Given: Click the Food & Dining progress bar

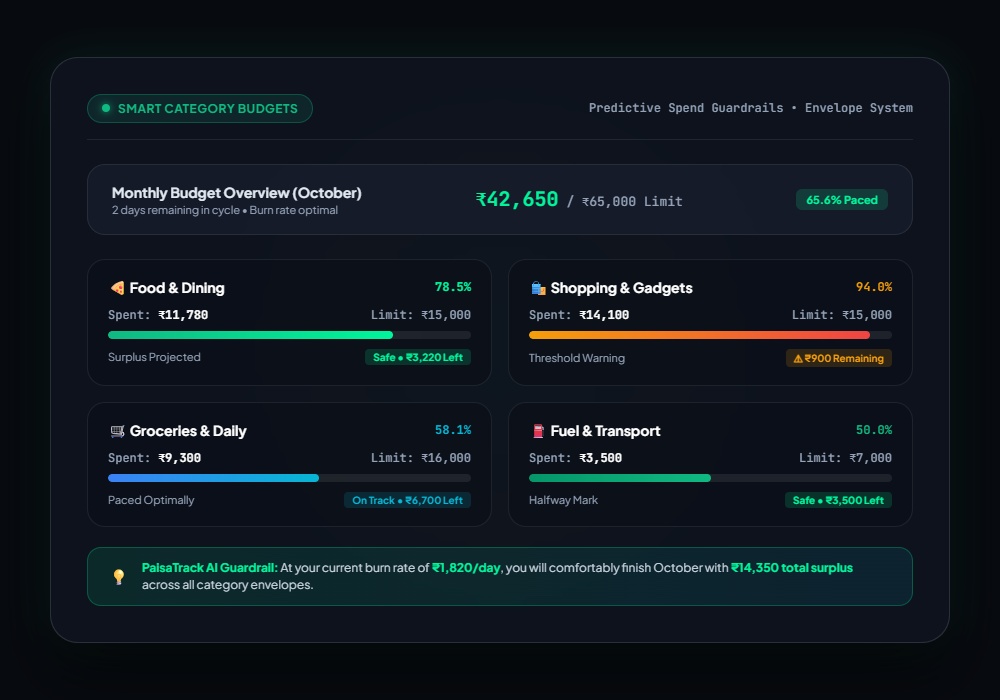Looking at the screenshot, I should 290,335.
